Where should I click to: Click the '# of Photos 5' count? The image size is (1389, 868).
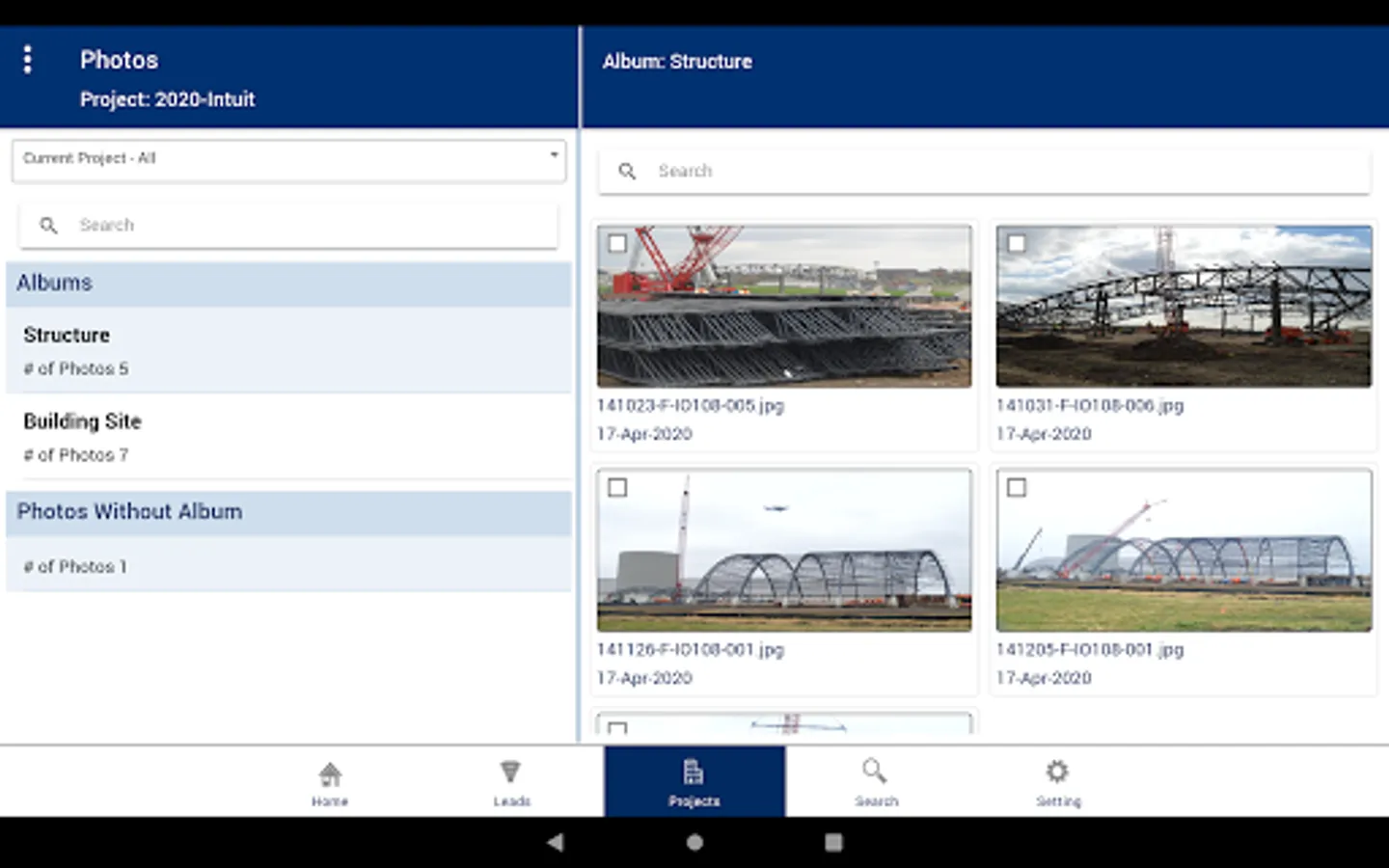(76, 368)
